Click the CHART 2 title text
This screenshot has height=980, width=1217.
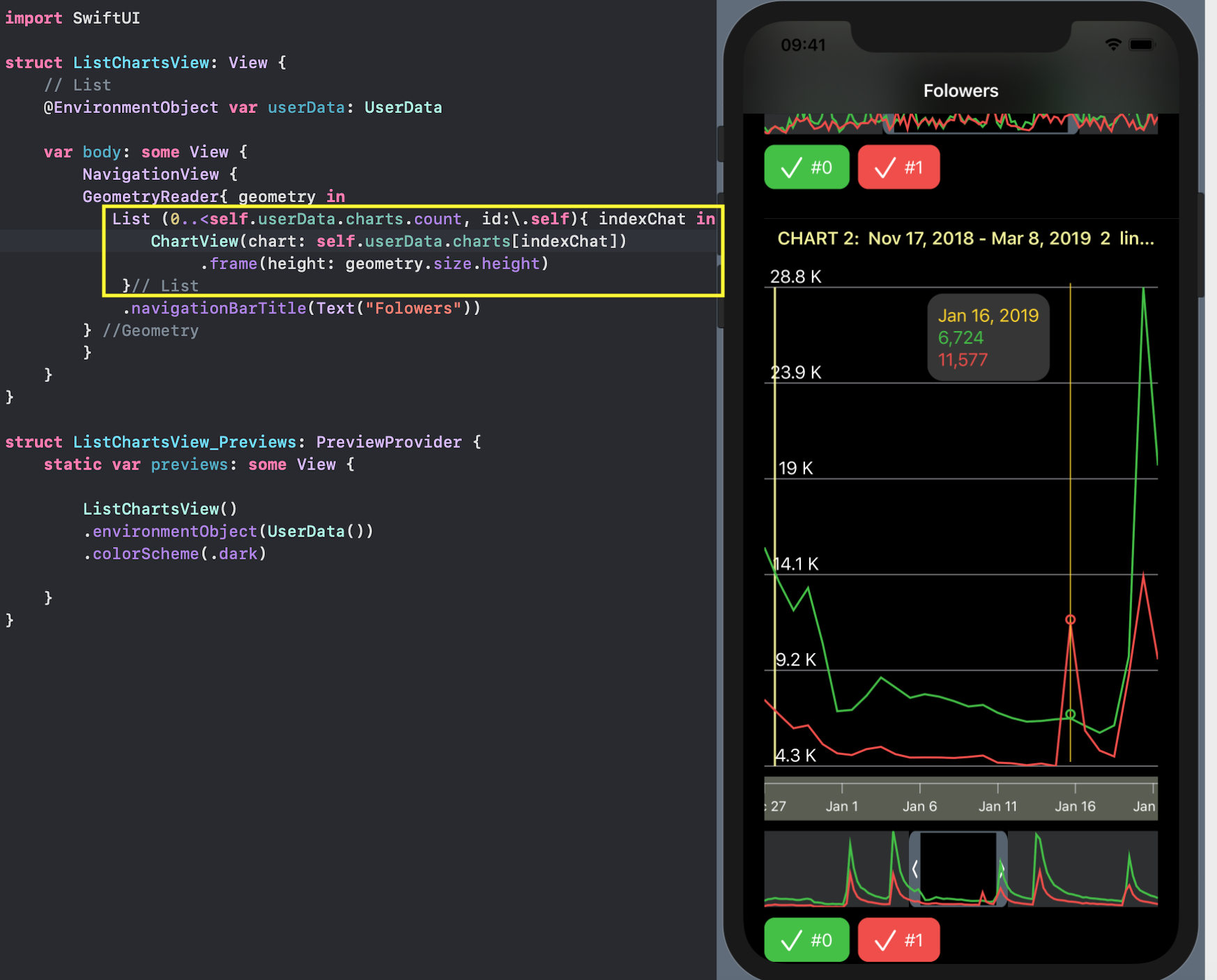[965, 238]
